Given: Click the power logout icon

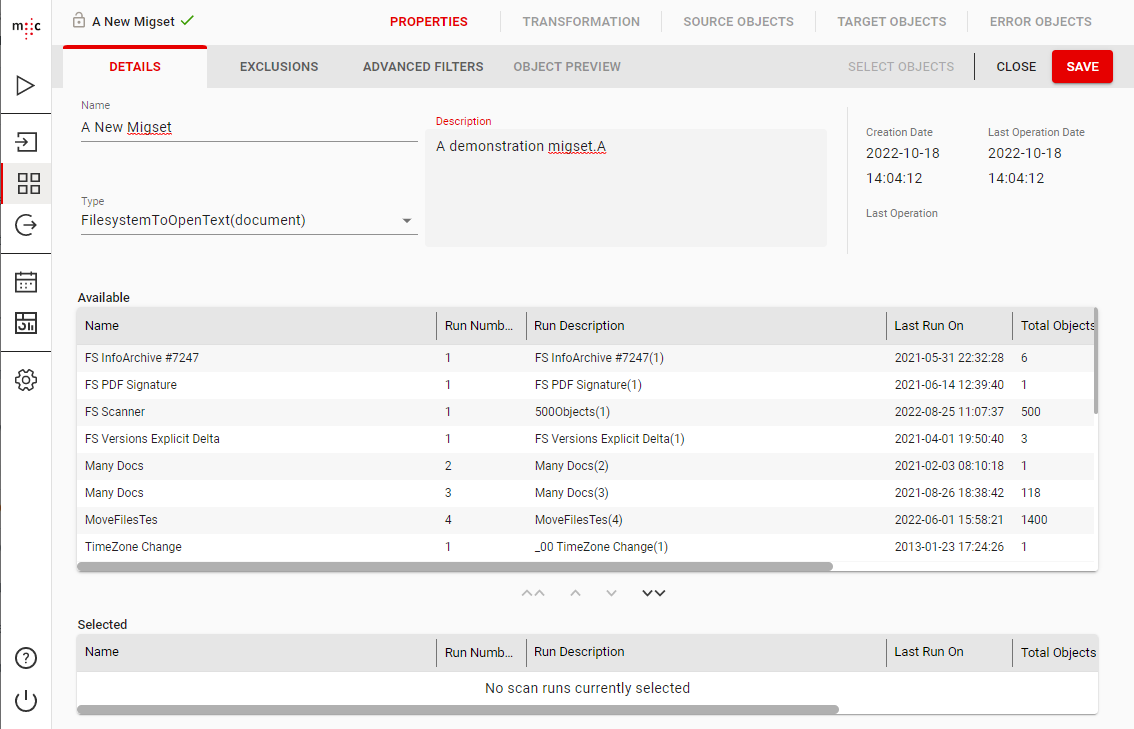Looking at the screenshot, I should tap(26, 701).
